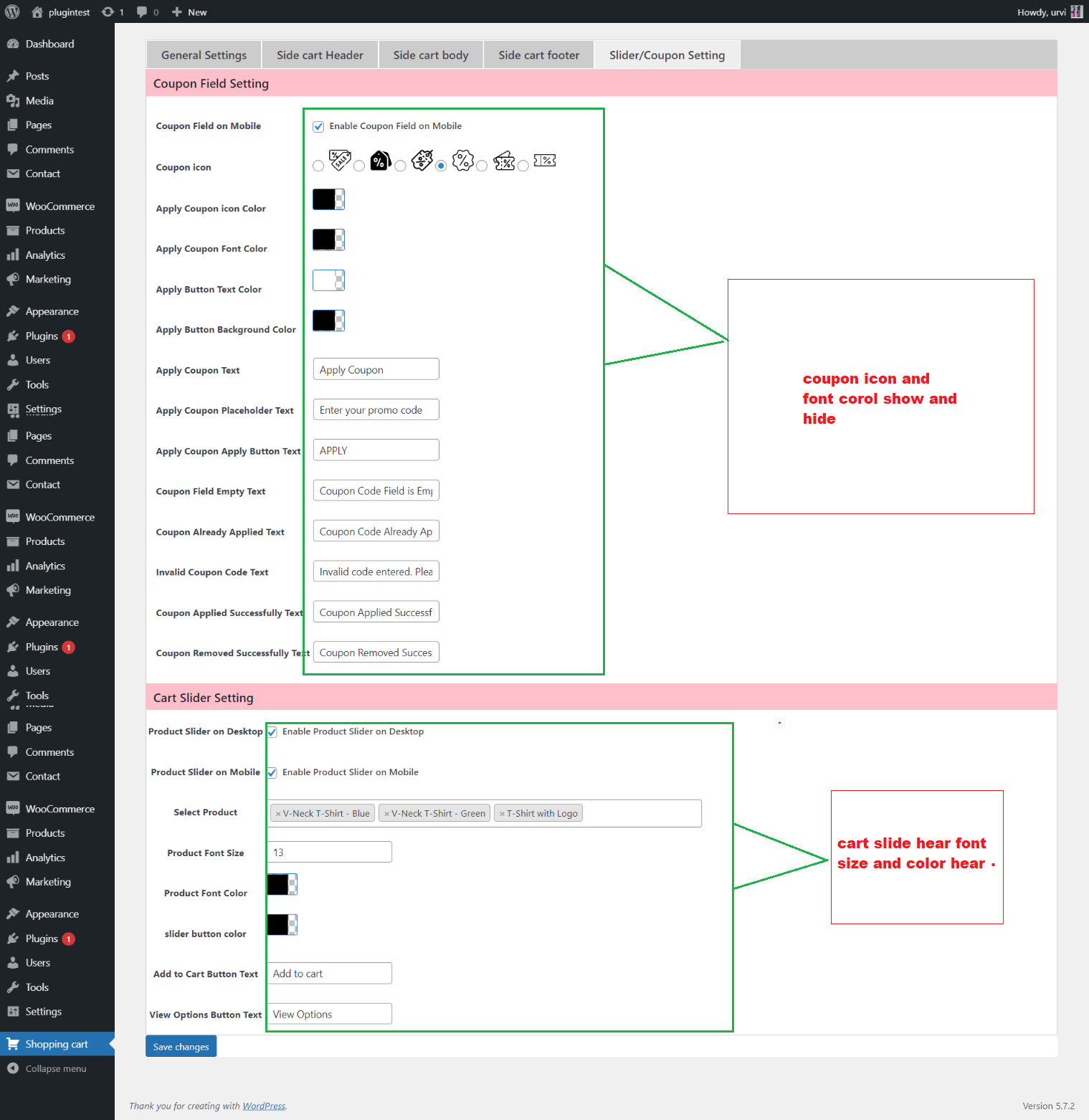The width and height of the screenshot is (1089, 1120).
Task: Remove the V-Neck T-Shirt - Blue tag
Action: click(278, 814)
